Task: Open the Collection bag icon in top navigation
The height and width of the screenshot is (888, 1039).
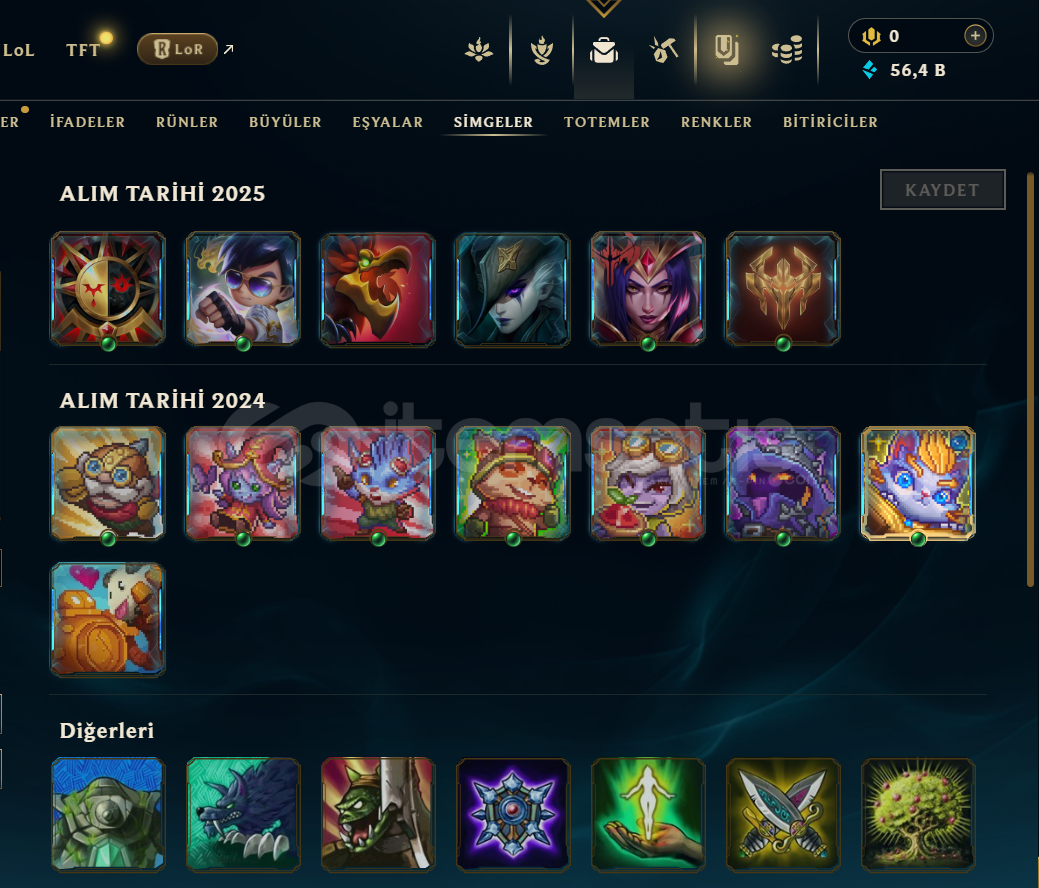Action: pos(604,50)
